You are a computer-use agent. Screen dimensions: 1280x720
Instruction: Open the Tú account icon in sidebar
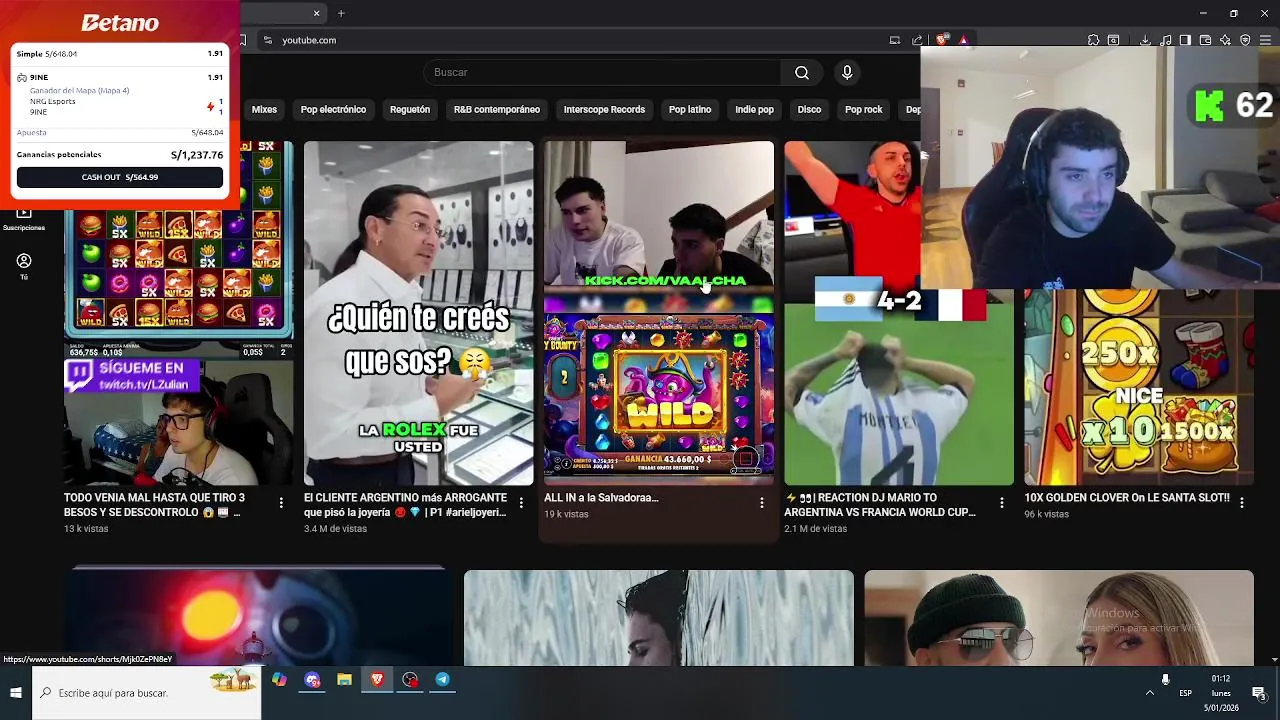click(x=24, y=265)
